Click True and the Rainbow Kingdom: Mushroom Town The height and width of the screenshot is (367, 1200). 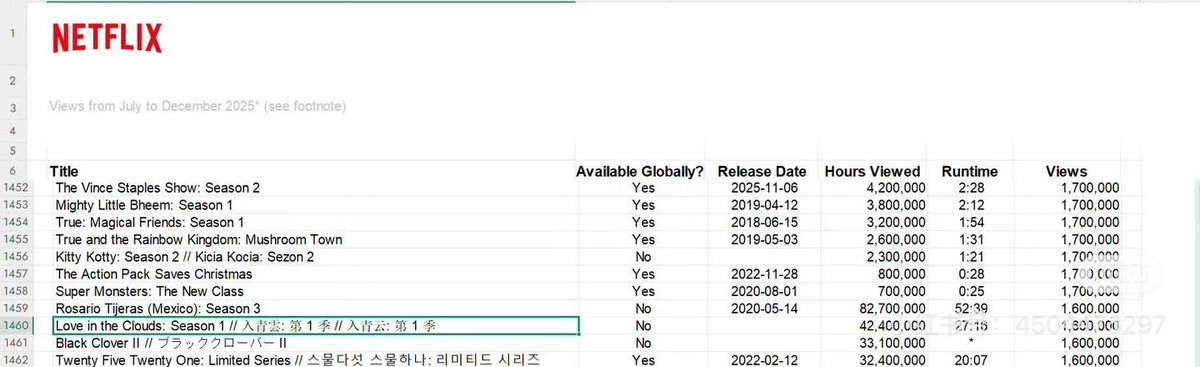tap(198, 240)
